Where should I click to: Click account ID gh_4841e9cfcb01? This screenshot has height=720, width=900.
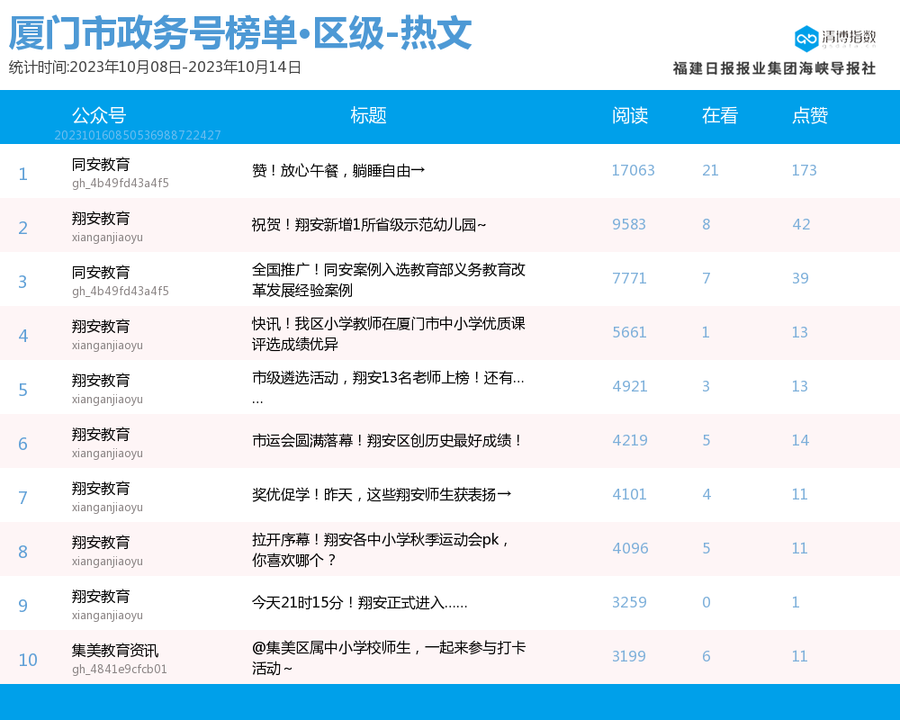(x=119, y=669)
